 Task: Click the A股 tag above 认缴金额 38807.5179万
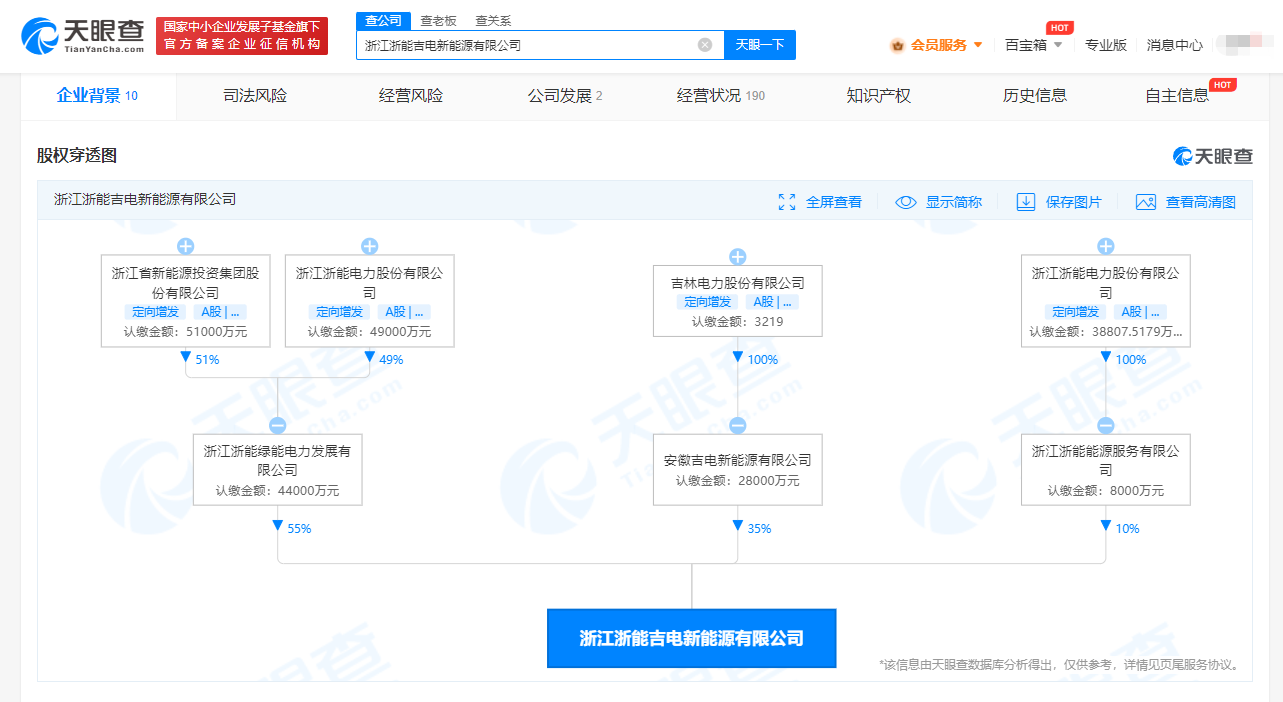coord(1139,312)
